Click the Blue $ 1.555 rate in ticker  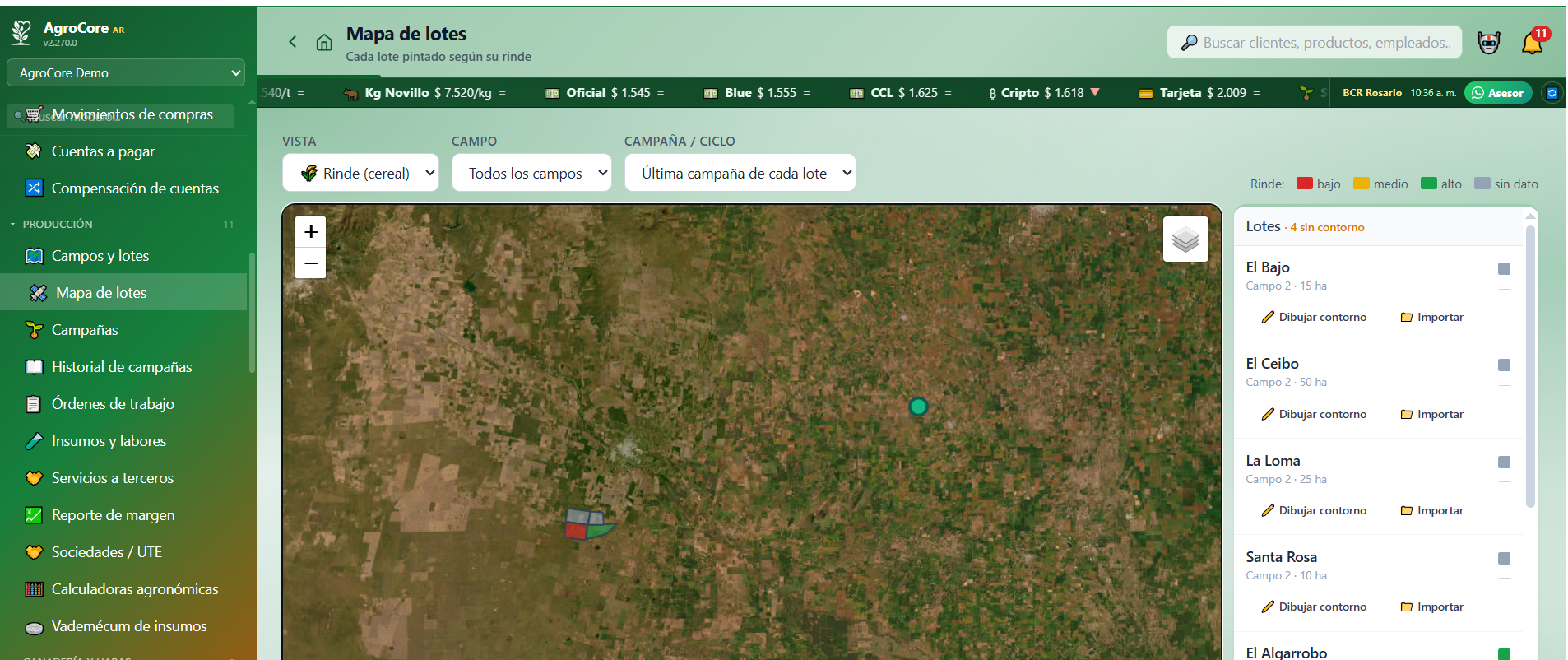click(756, 93)
